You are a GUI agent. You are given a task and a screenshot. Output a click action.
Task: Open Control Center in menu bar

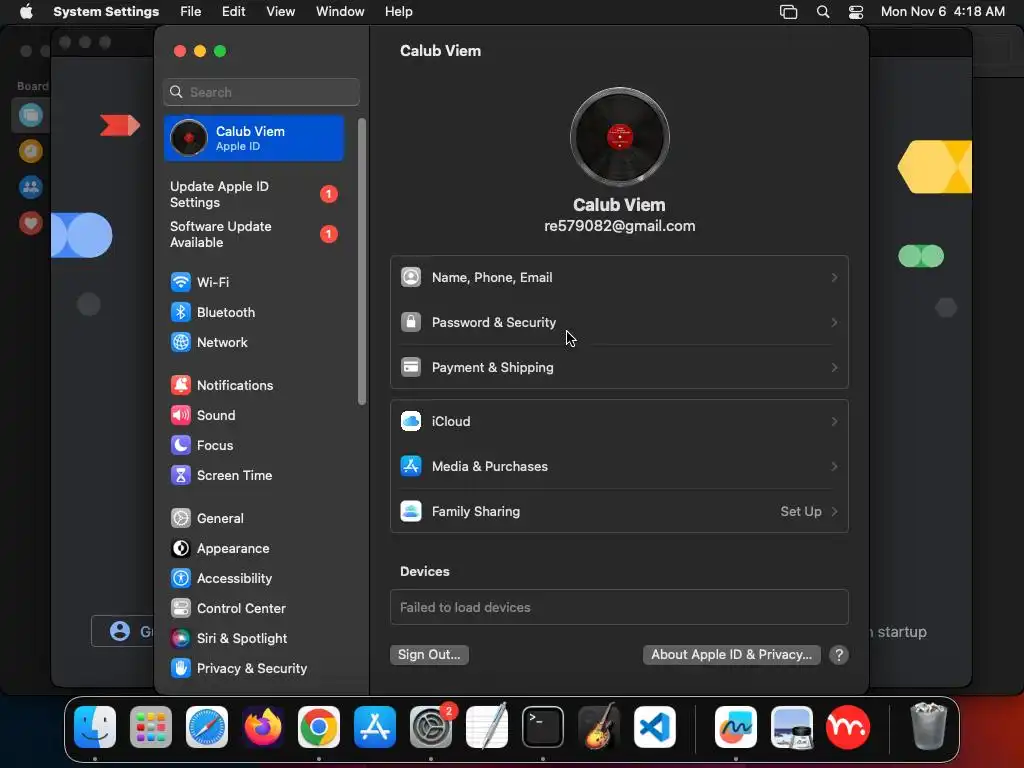point(856,12)
